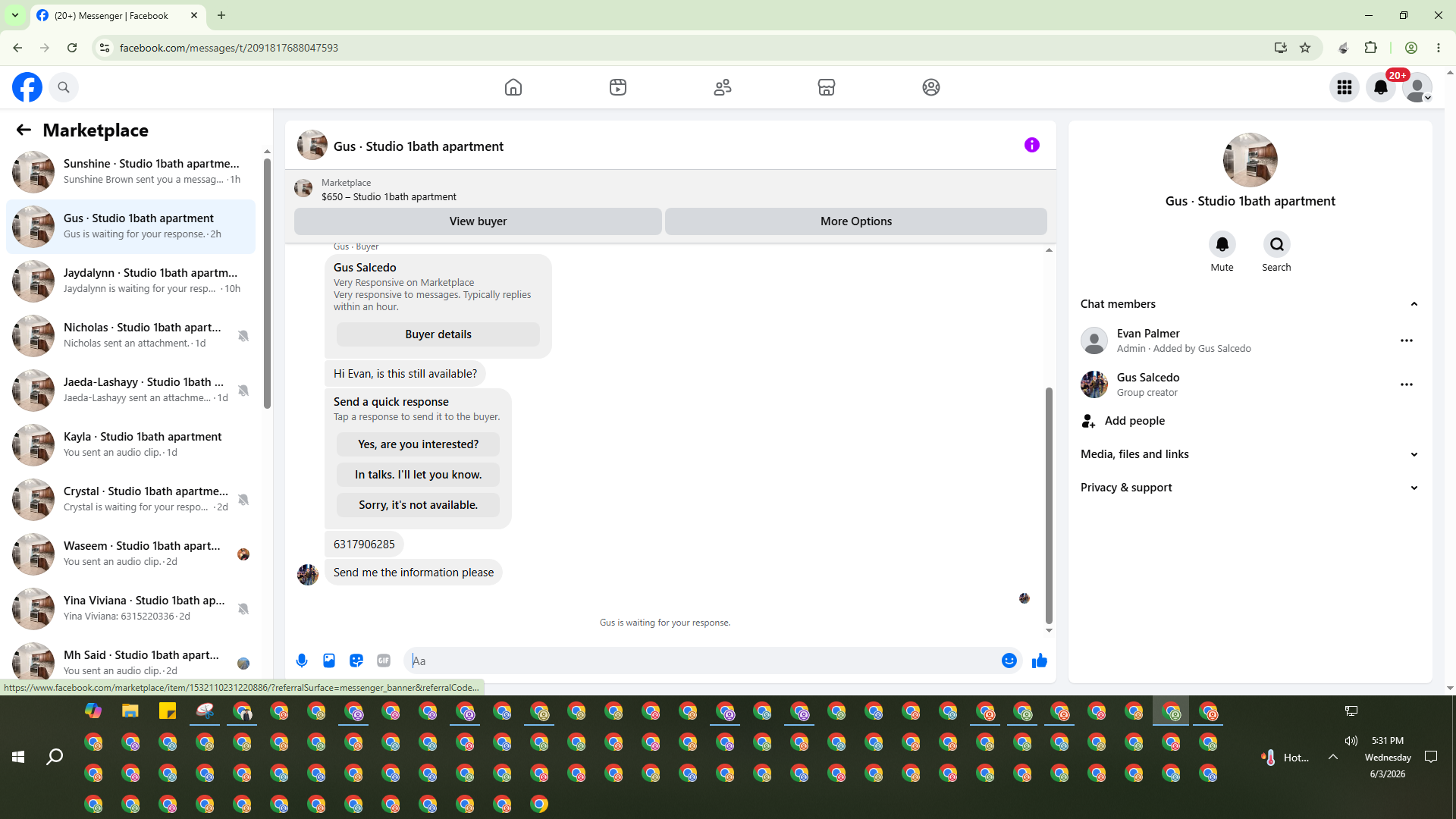The height and width of the screenshot is (819, 1456).
Task: Send quick reply 'Yes, are you interested?'
Action: click(x=419, y=444)
